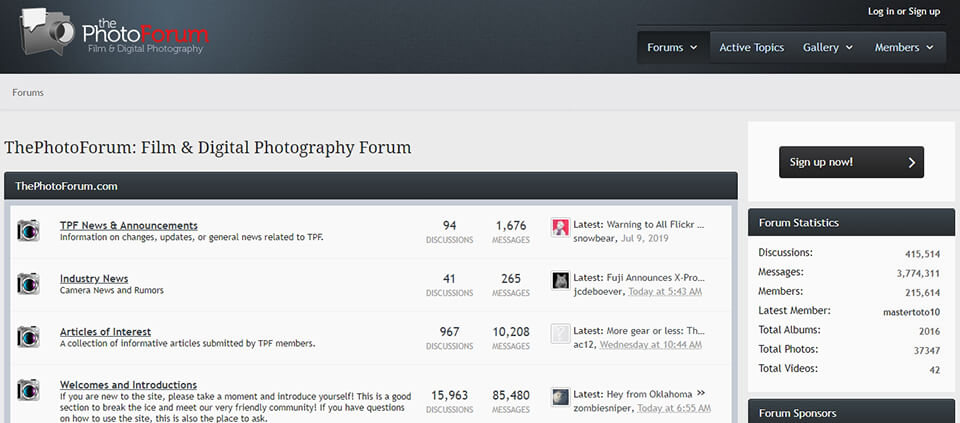
Task: Click timestamp Wednesday at 10:44 AM
Action: 650,345
